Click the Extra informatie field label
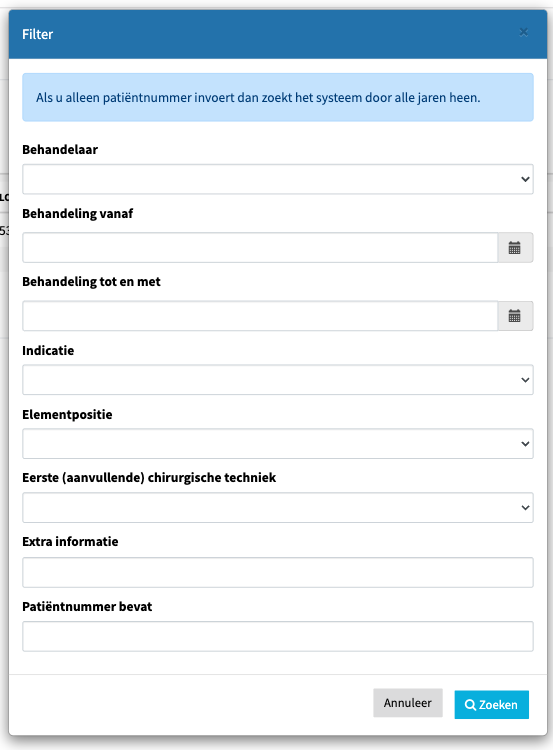Screen dimensions: 553x750 coord(70,541)
